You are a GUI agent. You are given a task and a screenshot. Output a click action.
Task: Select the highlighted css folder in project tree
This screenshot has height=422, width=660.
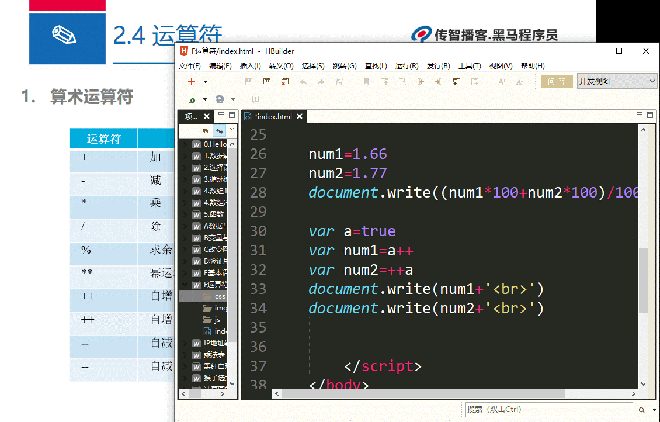[x=213, y=296]
